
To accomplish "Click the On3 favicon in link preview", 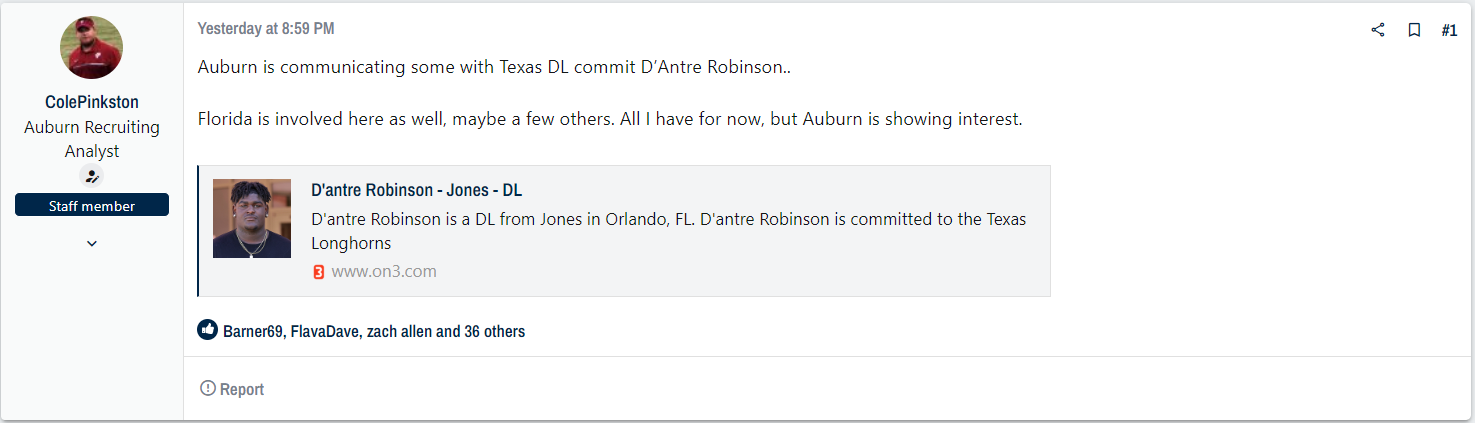I will coord(319,272).
